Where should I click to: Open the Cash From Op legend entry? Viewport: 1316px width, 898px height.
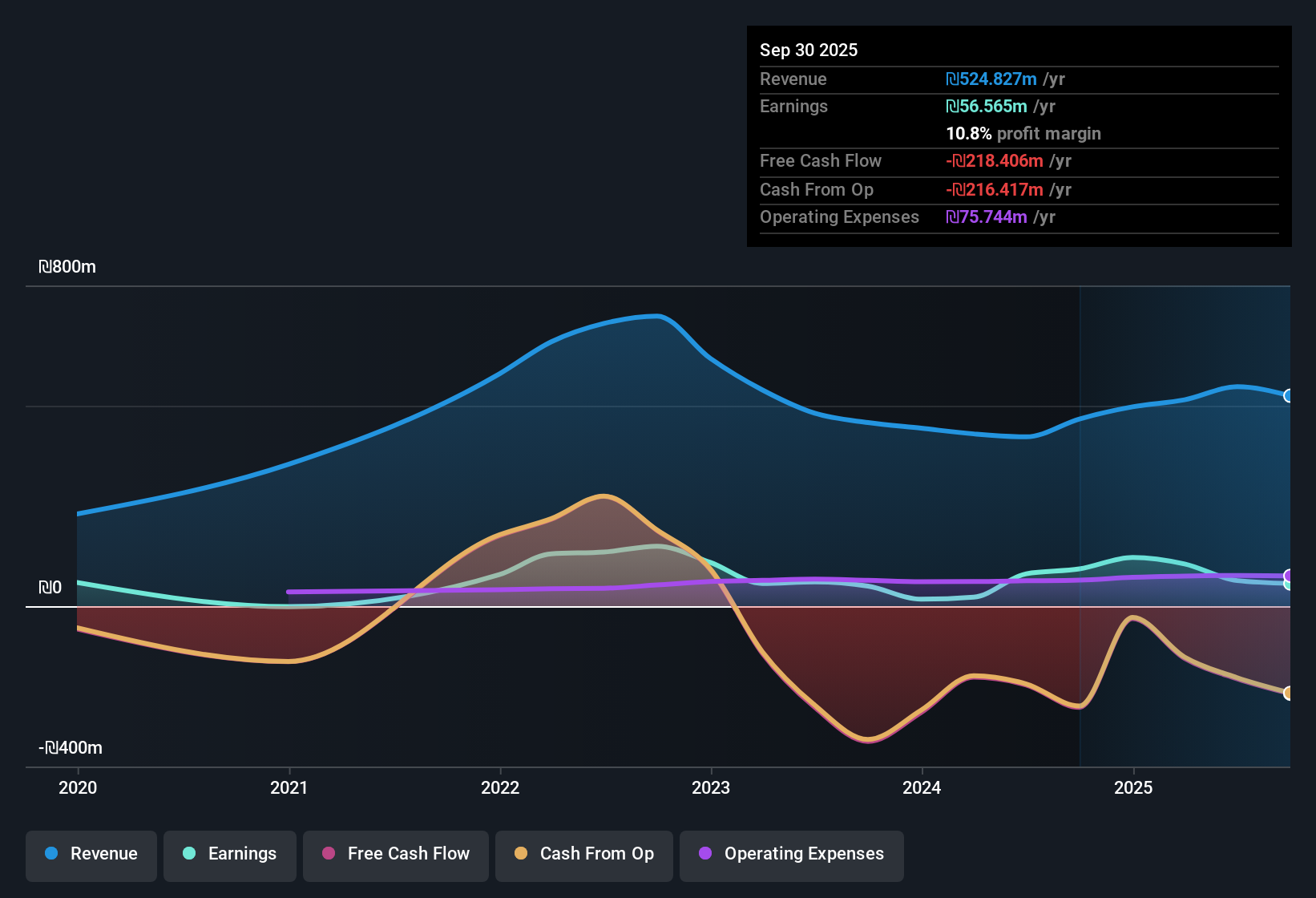(583, 854)
